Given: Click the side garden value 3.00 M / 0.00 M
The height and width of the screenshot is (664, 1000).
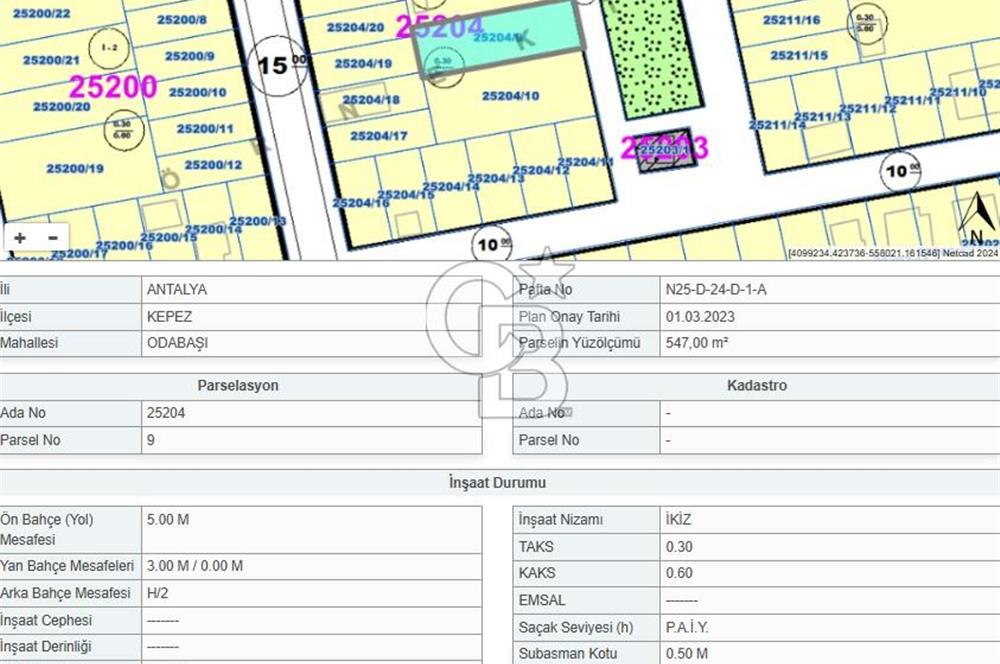Looking at the screenshot, I should pyautogui.click(x=195, y=566).
